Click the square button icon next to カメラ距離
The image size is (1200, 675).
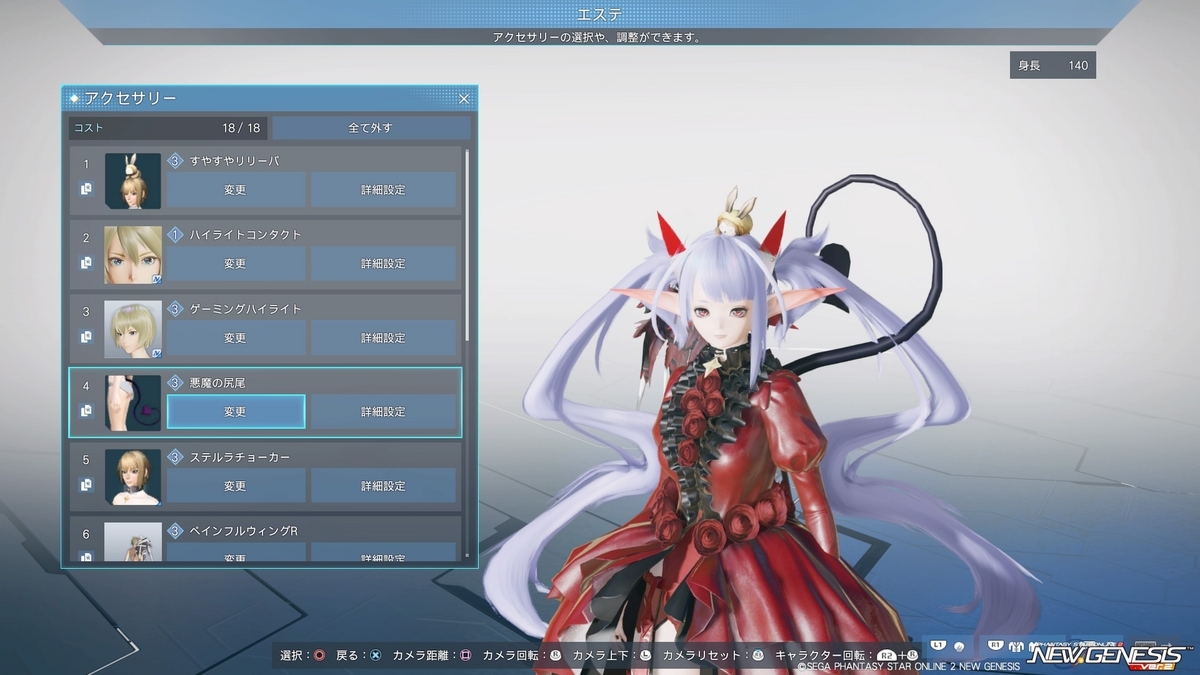(x=465, y=656)
